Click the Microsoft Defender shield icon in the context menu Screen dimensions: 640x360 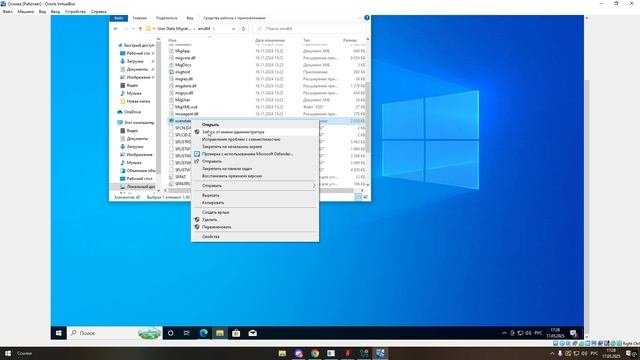(x=197, y=154)
